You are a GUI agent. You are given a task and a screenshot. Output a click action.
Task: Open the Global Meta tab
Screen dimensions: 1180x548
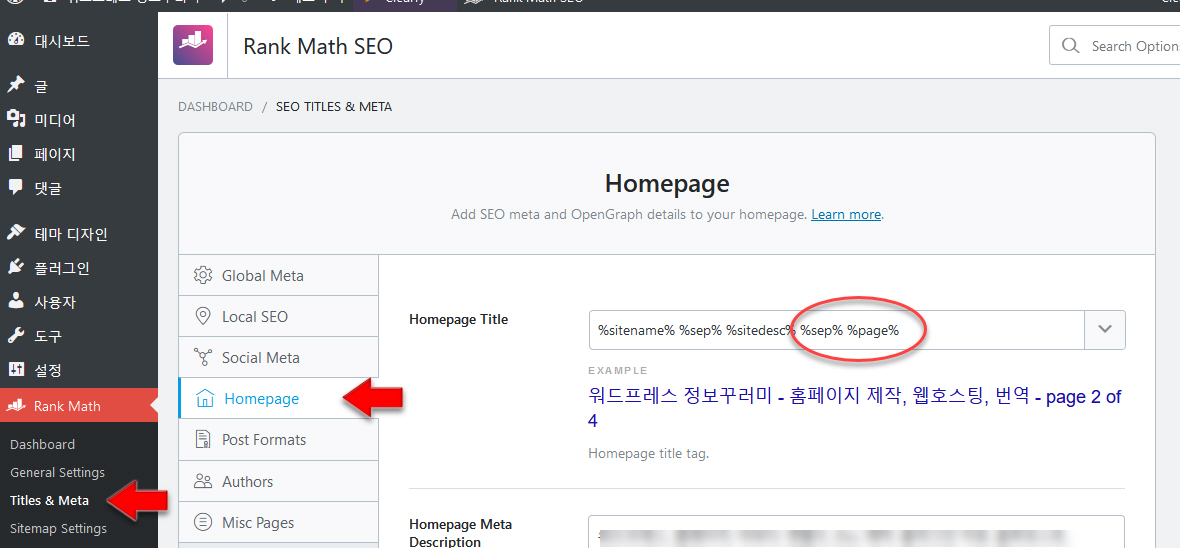[278, 276]
